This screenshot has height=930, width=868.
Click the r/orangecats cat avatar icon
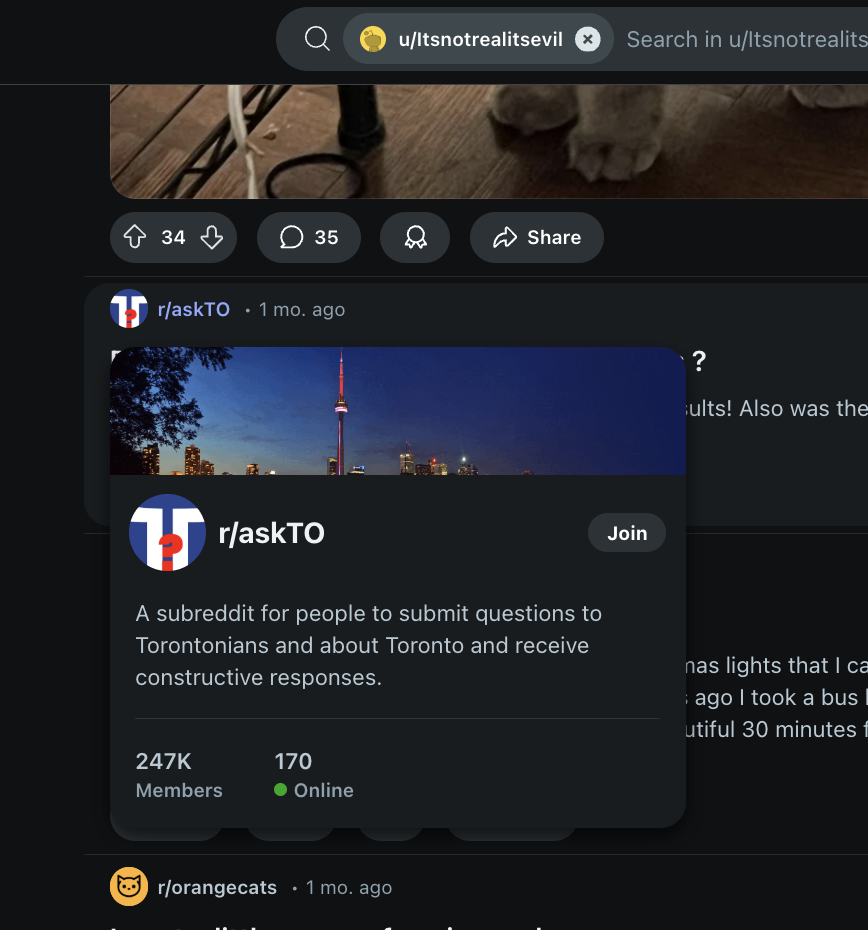[x=129, y=887]
